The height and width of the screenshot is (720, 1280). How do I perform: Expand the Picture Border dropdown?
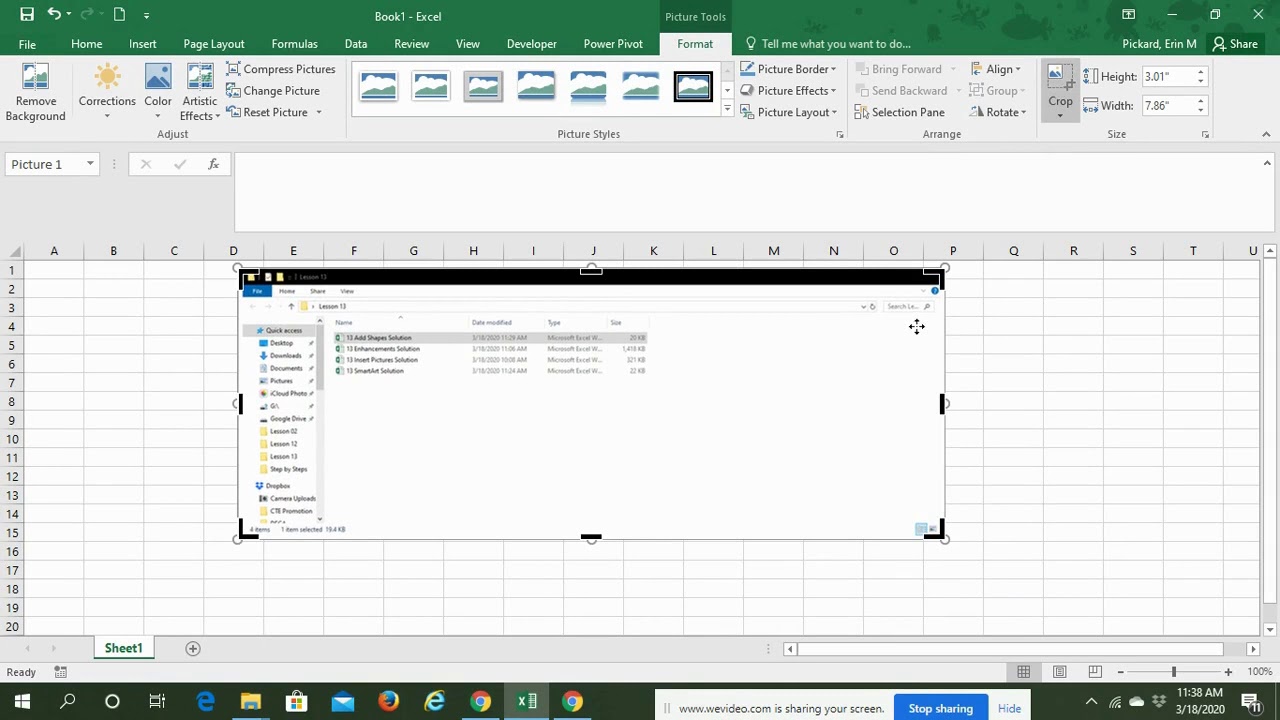point(833,69)
